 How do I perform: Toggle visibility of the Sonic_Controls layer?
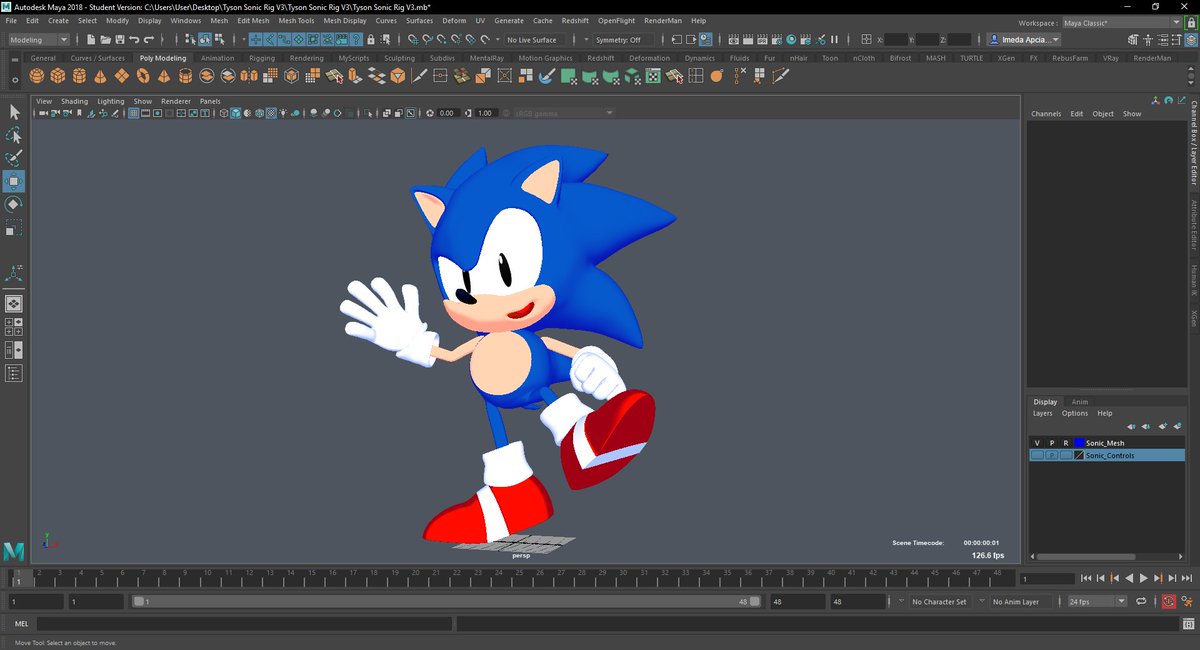pos(1037,455)
